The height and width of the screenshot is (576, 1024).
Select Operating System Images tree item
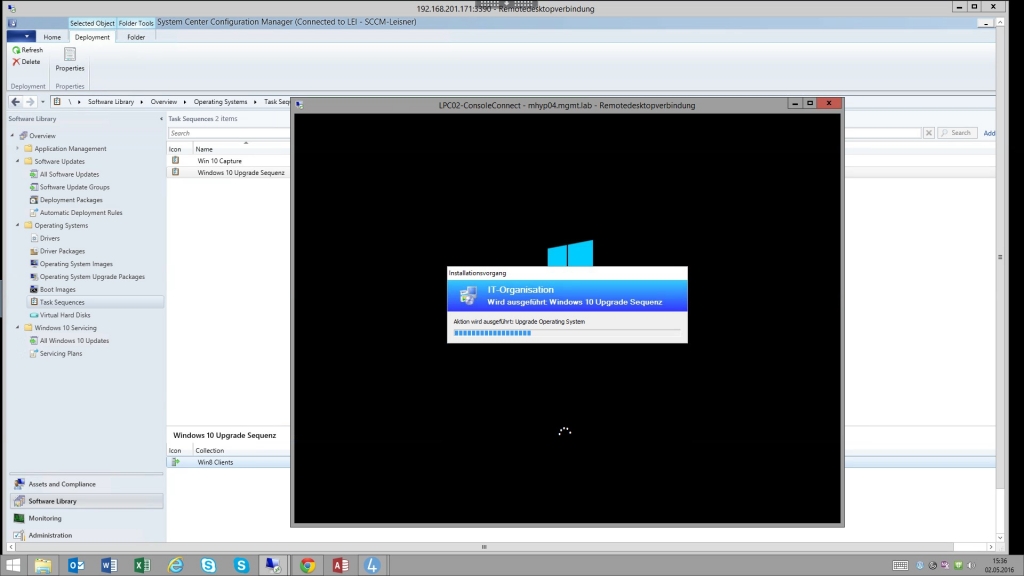pyautogui.click(x=71, y=264)
